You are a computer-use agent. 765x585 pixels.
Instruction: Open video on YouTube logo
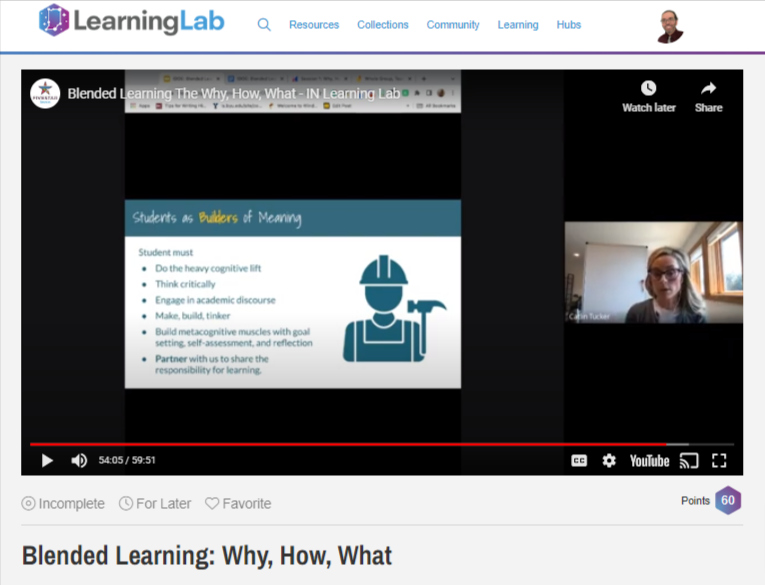pos(649,461)
